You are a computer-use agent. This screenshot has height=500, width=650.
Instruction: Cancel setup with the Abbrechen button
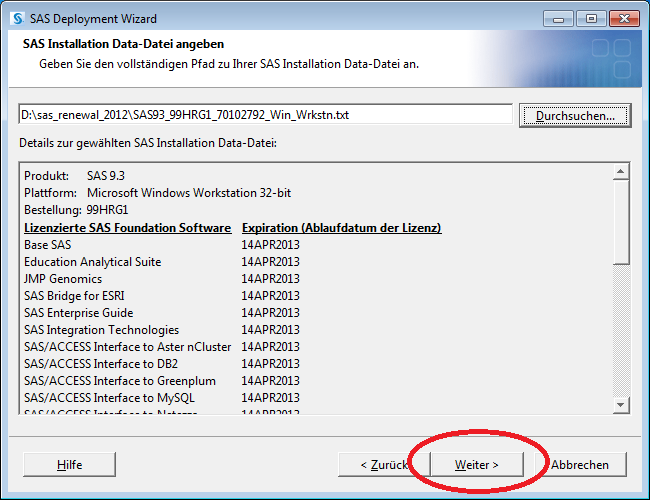(580, 465)
